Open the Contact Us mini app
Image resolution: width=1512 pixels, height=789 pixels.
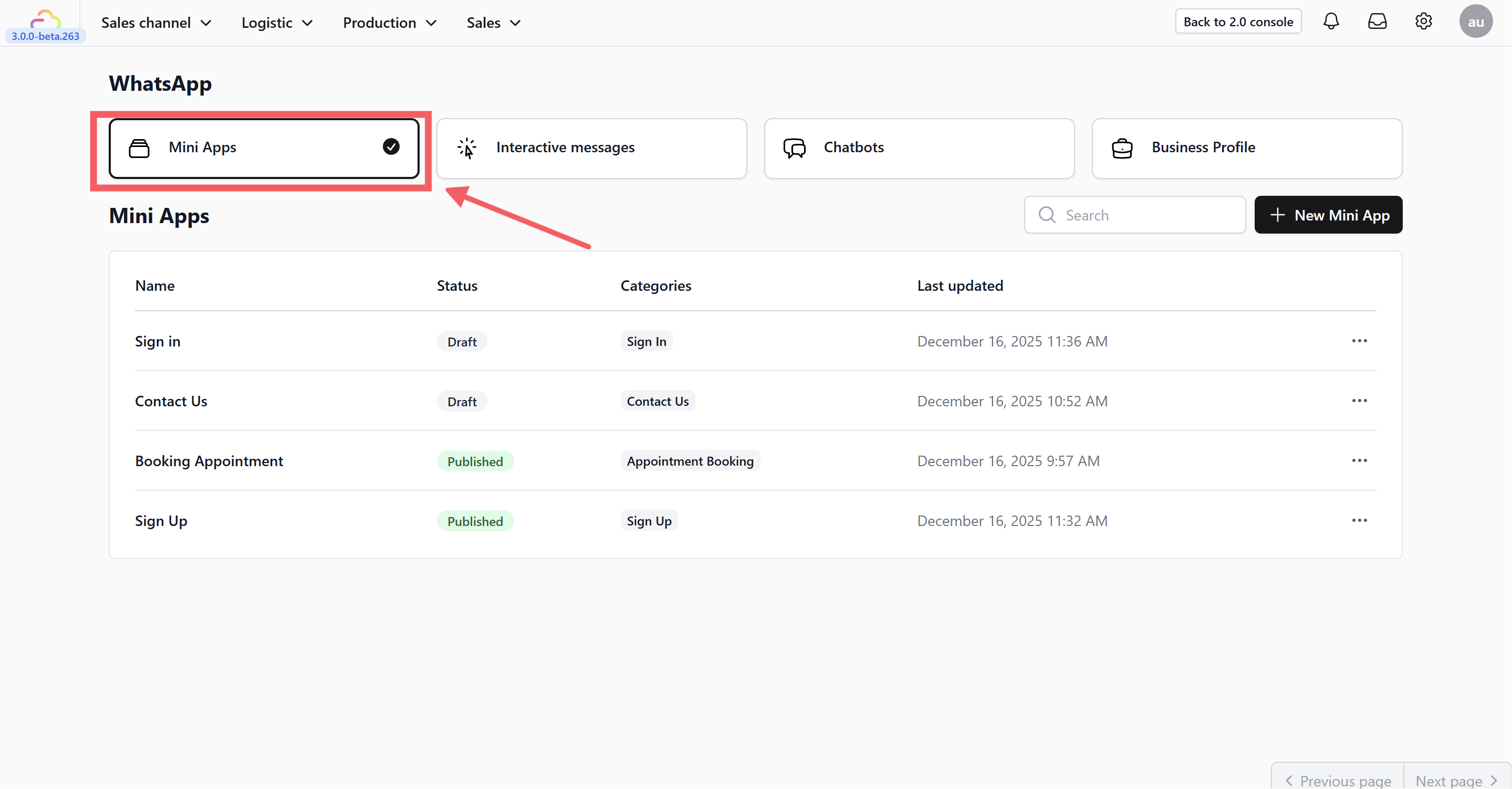(x=171, y=401)
